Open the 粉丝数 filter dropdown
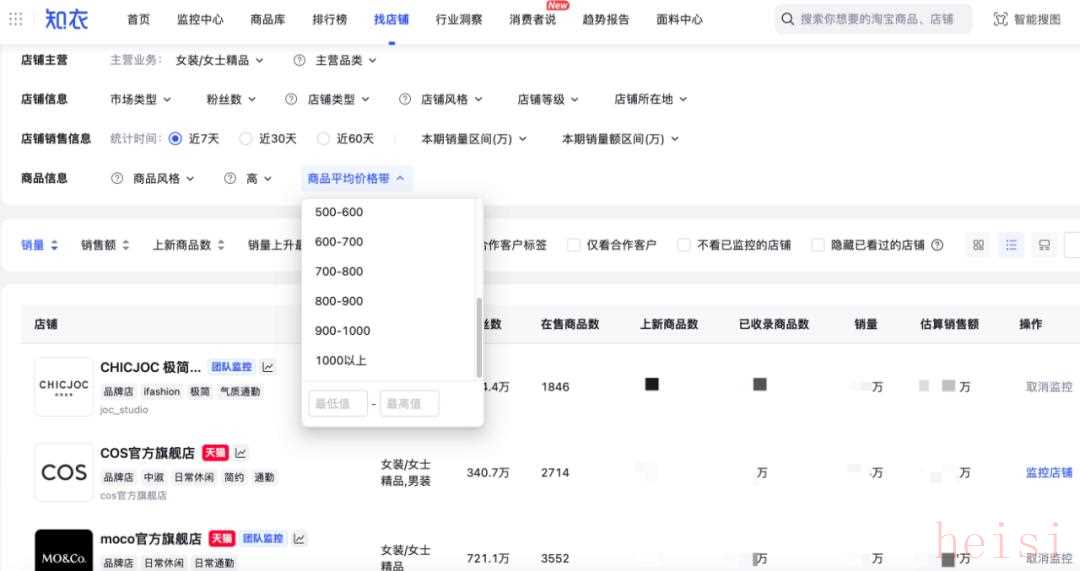 tap(231, 99)
